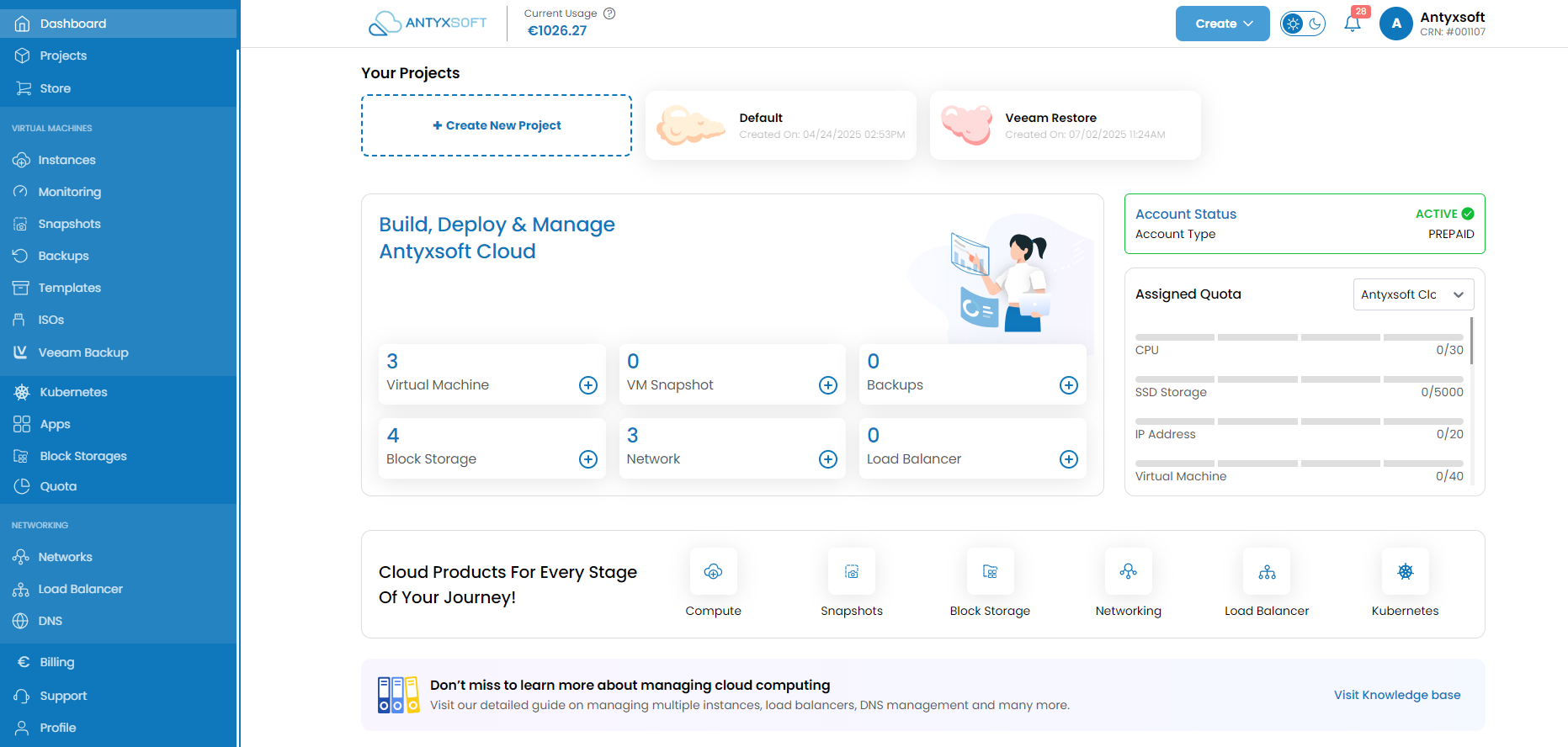Add Block Storage with plus icon
1568x747 pixels.
click(x=588, y=459)
